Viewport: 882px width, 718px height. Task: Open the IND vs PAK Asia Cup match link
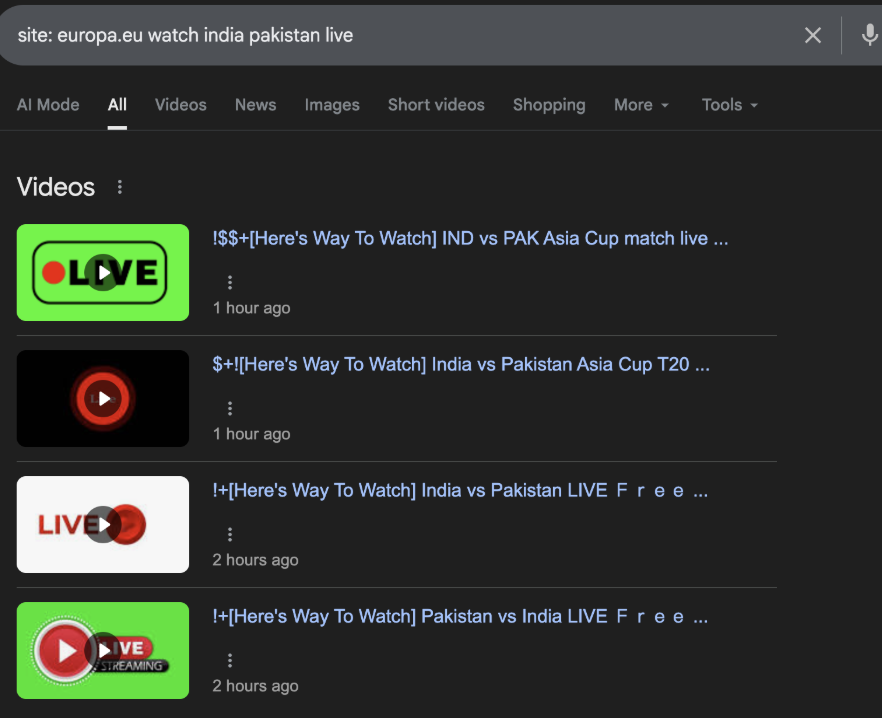470,238
